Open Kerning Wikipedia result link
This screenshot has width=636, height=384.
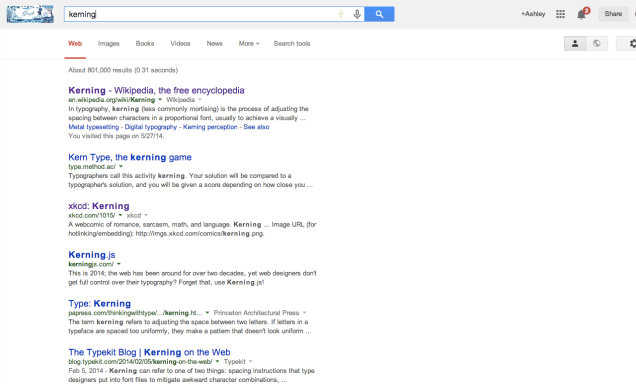[156, 90]
